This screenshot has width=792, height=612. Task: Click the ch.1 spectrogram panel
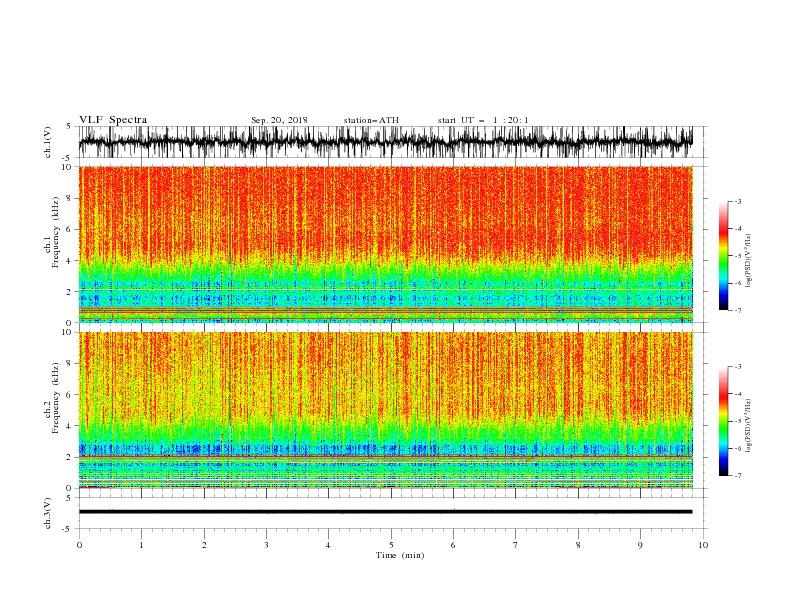pyautogui.click(x=385, y=244)
